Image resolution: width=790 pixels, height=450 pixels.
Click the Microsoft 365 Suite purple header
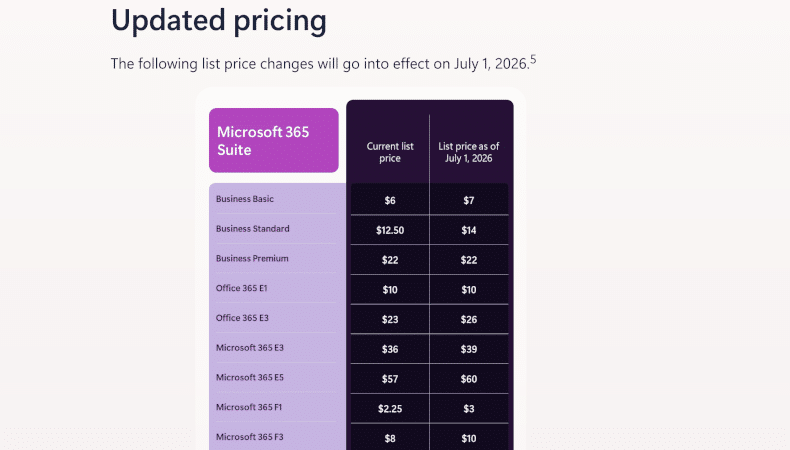[274, 141]
